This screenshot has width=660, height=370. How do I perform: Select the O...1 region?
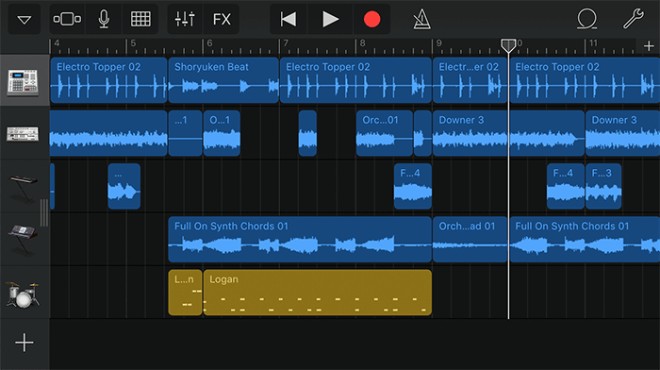(222, 133)
